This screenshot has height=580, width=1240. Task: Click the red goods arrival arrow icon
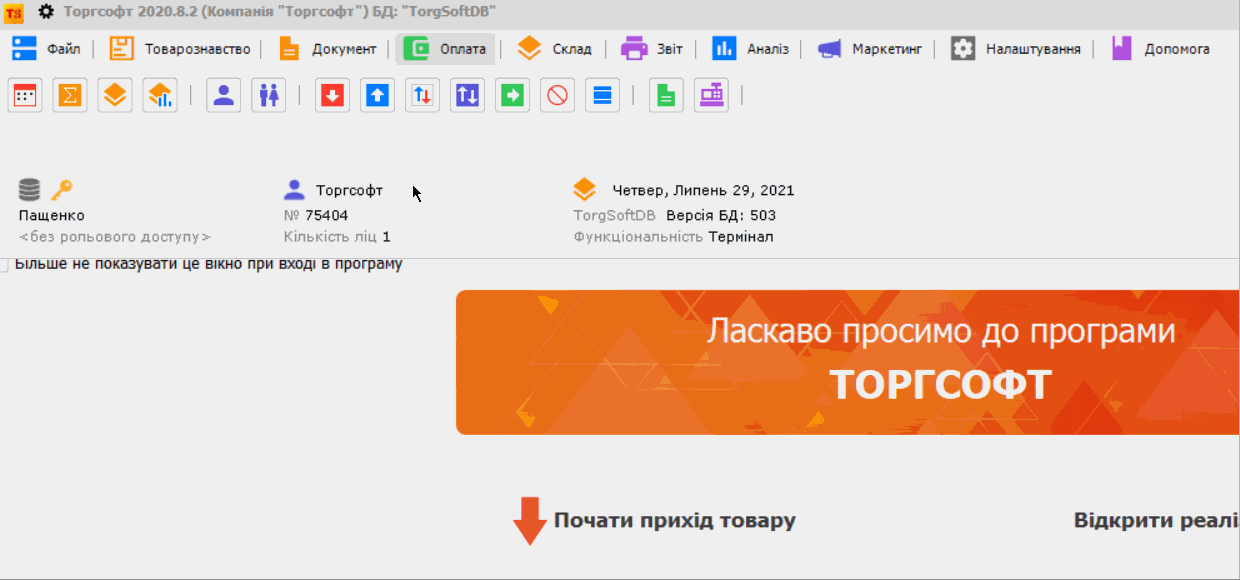pyautogui.click(x=331, y=94)
